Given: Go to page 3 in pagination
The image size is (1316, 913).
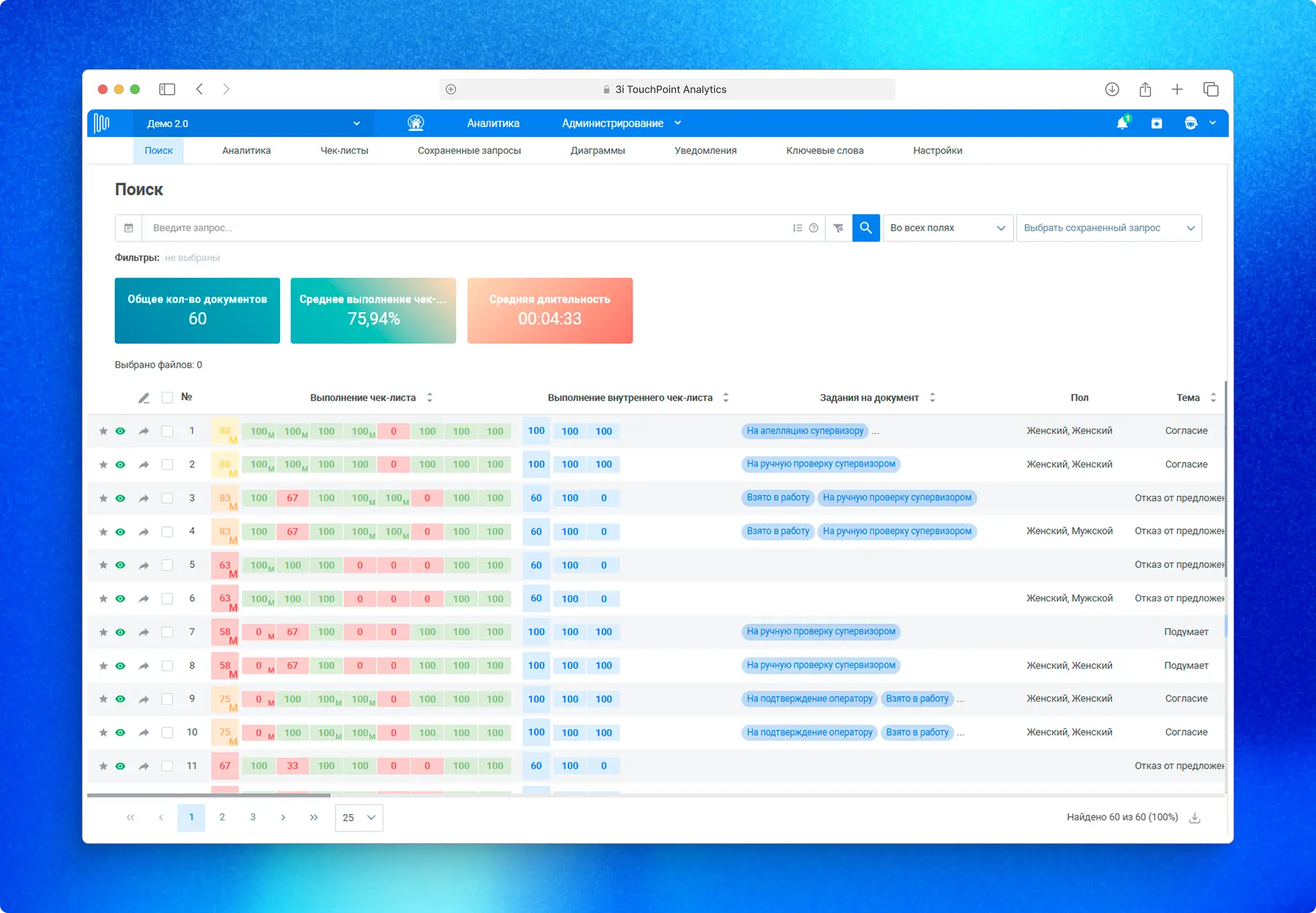Looking at the screenshot, I should [252, 818].
